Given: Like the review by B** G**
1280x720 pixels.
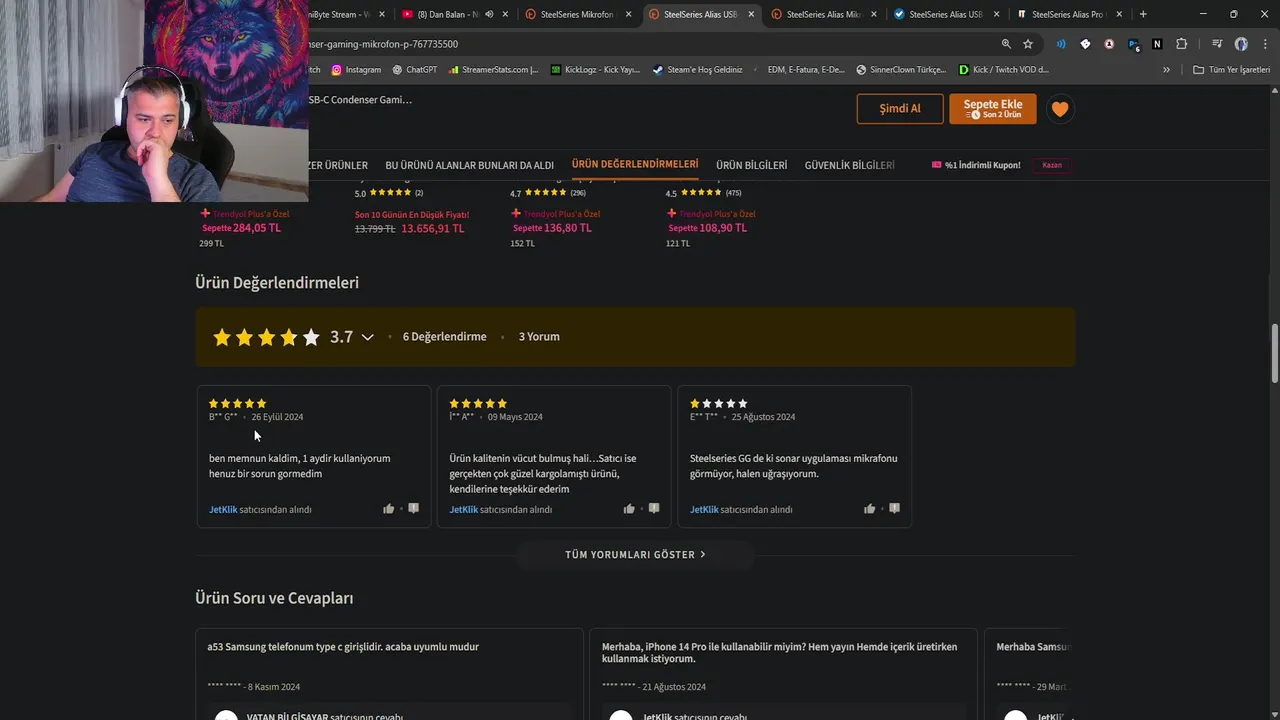Looking at the screenshot, I should [x=388, y=509].
